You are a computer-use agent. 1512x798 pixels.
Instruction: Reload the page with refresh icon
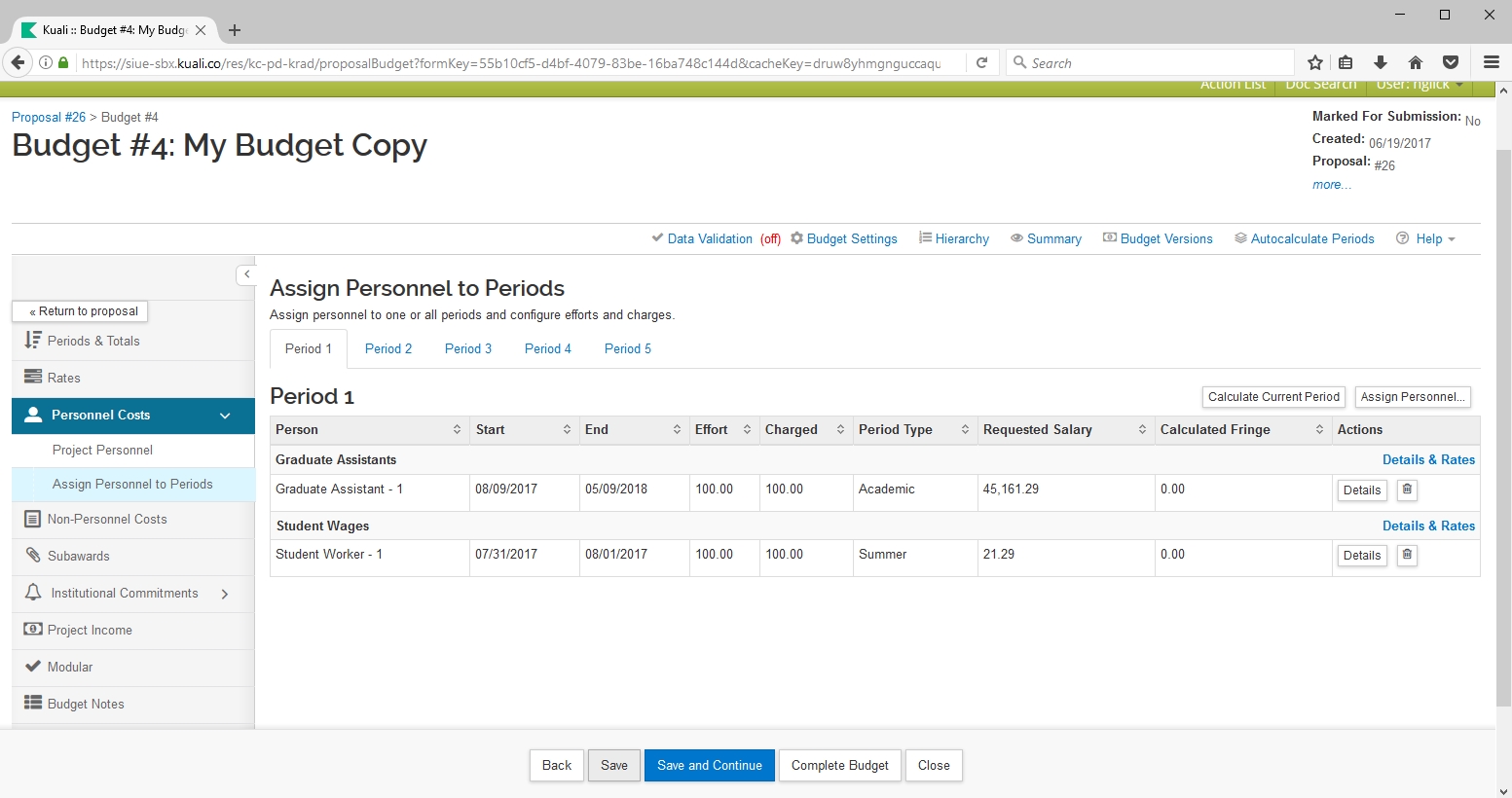point(982,62)
